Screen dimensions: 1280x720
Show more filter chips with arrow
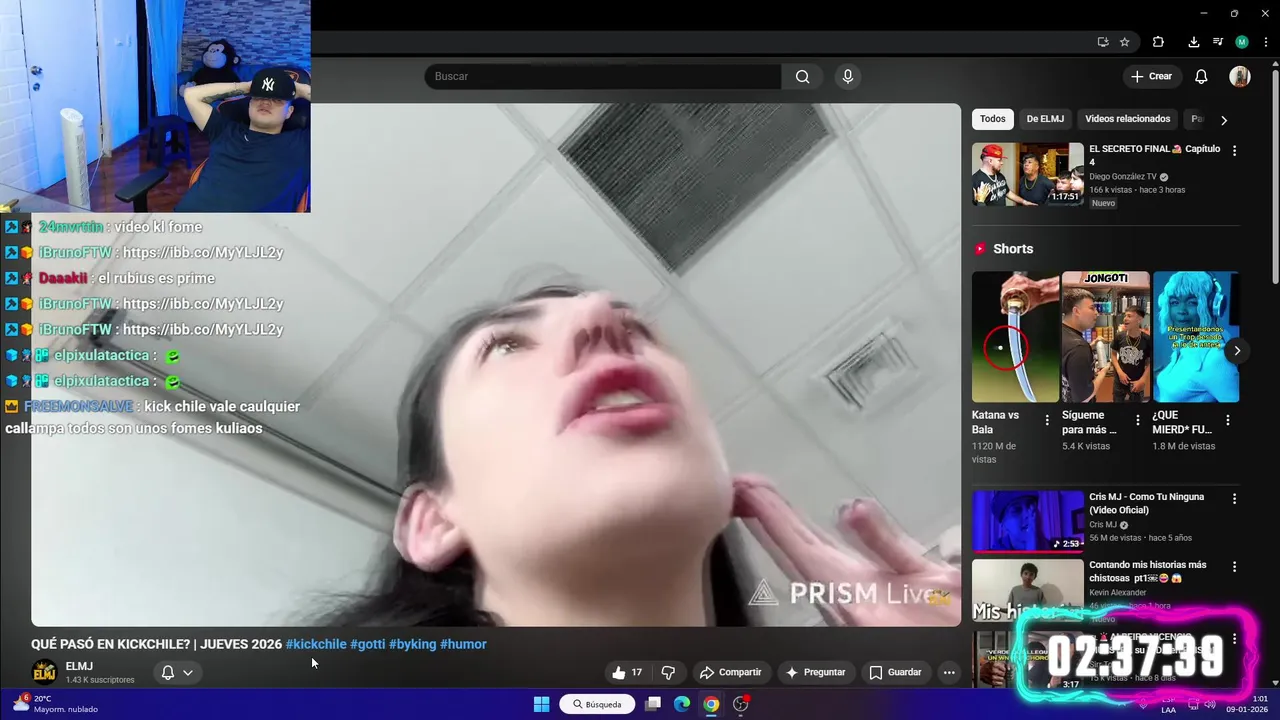(x=1223, y=120)
